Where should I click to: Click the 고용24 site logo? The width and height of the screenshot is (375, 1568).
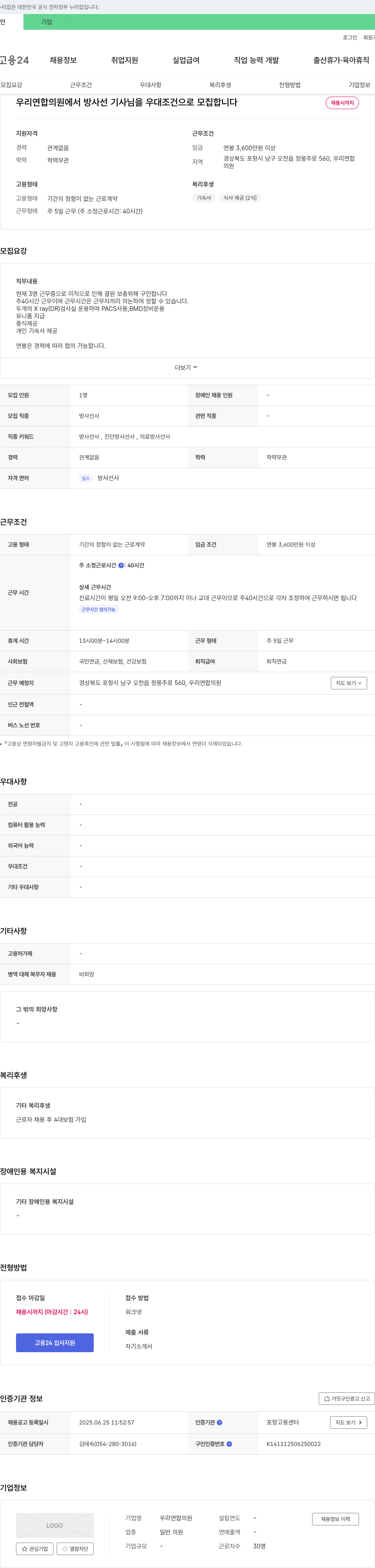click(14, 60)
